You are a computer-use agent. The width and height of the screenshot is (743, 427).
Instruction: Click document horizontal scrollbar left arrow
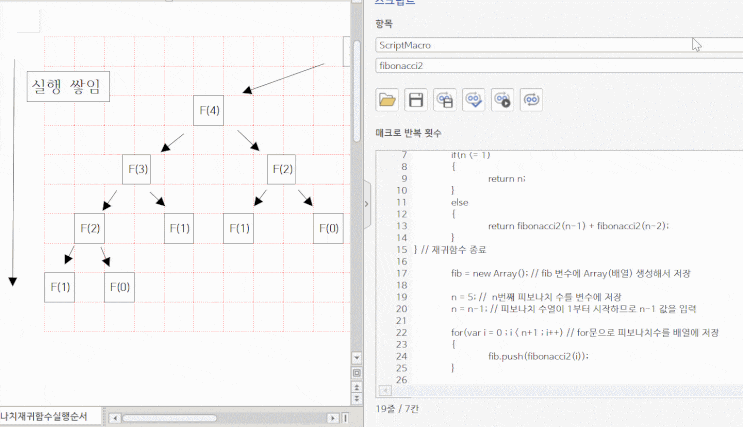[x=114, y=418]
